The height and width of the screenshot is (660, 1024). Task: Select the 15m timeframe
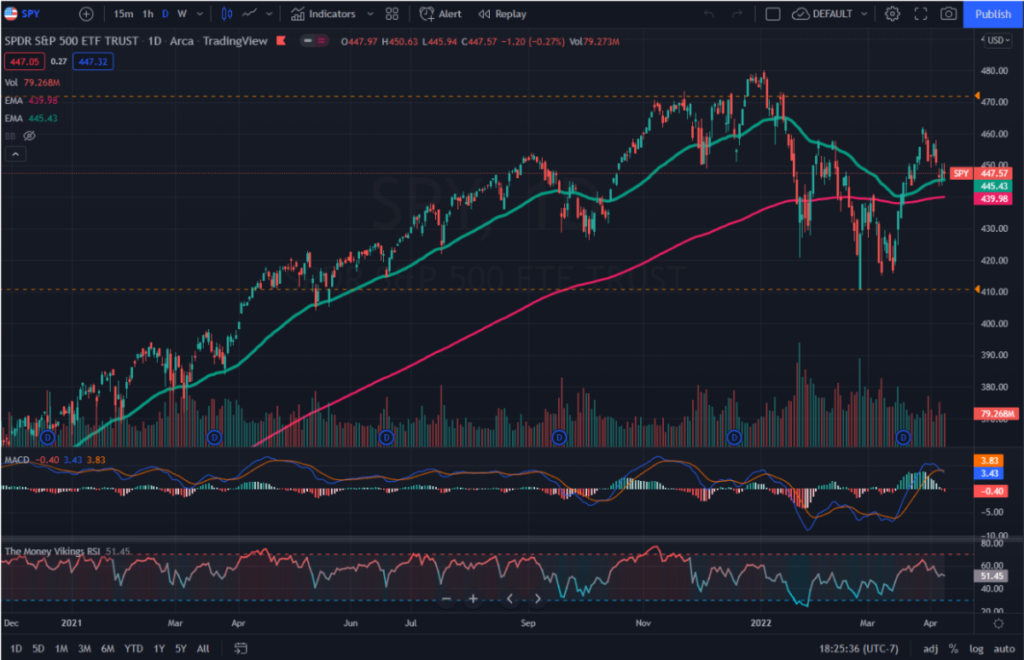[123, 14]
